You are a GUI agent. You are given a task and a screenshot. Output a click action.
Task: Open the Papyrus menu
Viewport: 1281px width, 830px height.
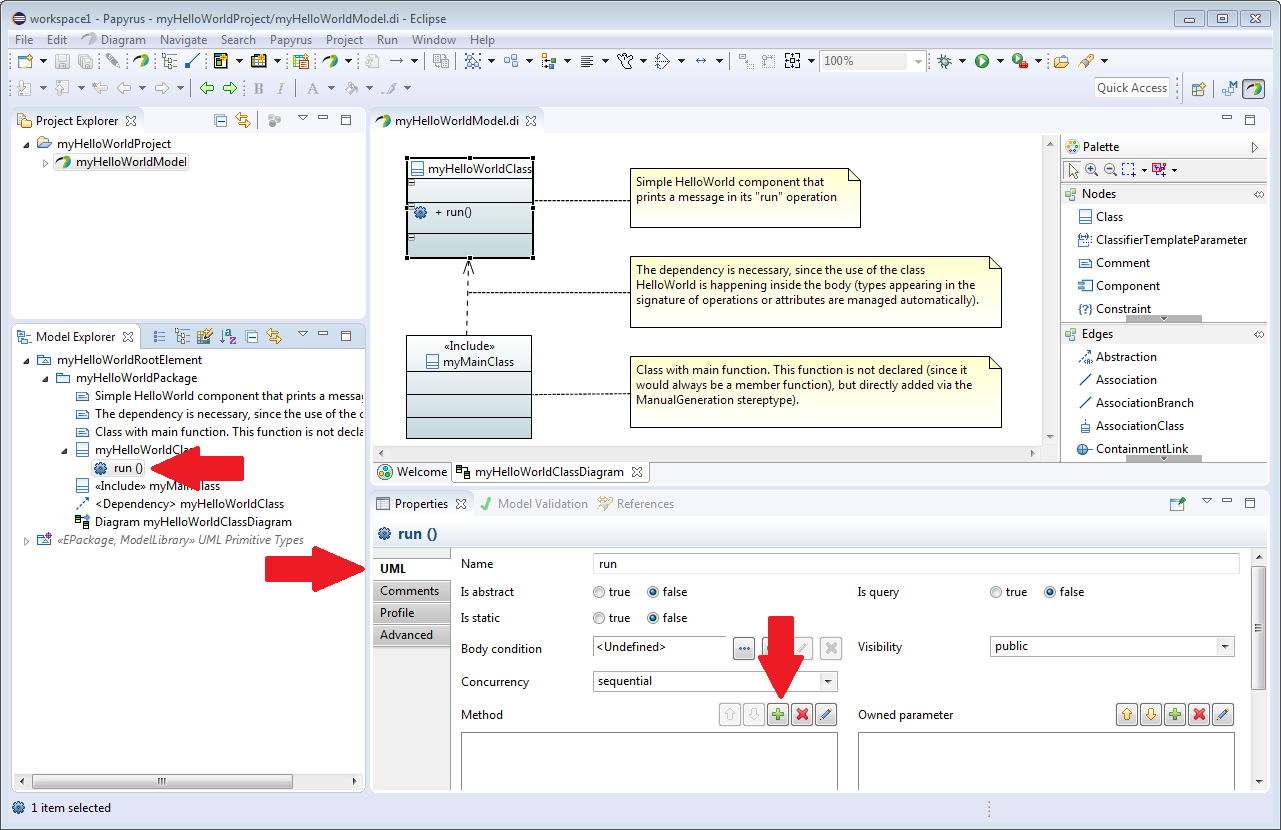click(x=291, y=40)
